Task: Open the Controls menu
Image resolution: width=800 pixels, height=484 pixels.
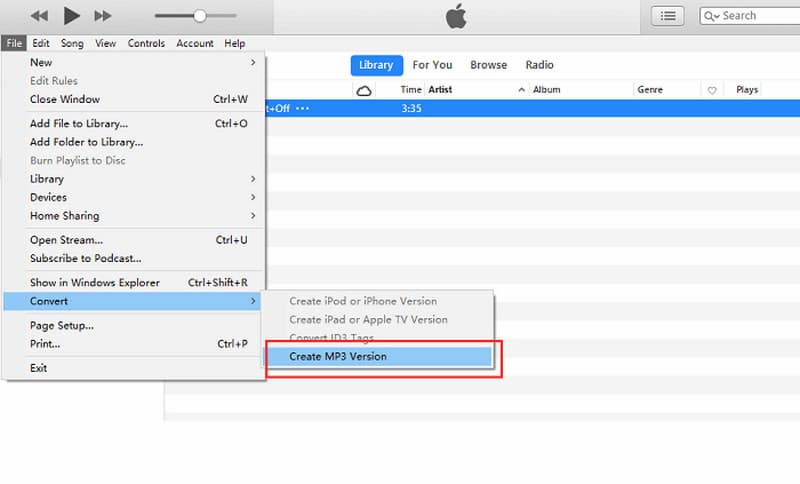Action: [x=146, y=43]
